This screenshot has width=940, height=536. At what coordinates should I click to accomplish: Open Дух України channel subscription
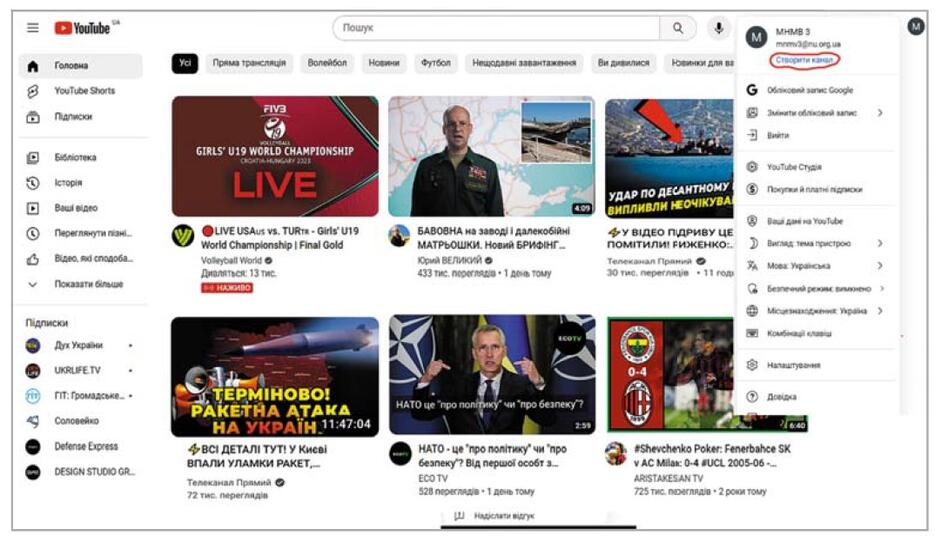81,345
